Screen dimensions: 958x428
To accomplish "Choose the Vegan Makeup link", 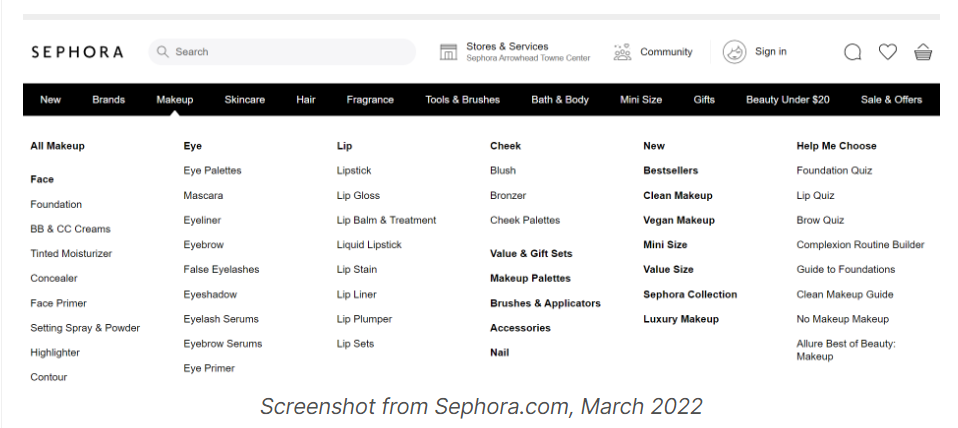I will point(679,220).
